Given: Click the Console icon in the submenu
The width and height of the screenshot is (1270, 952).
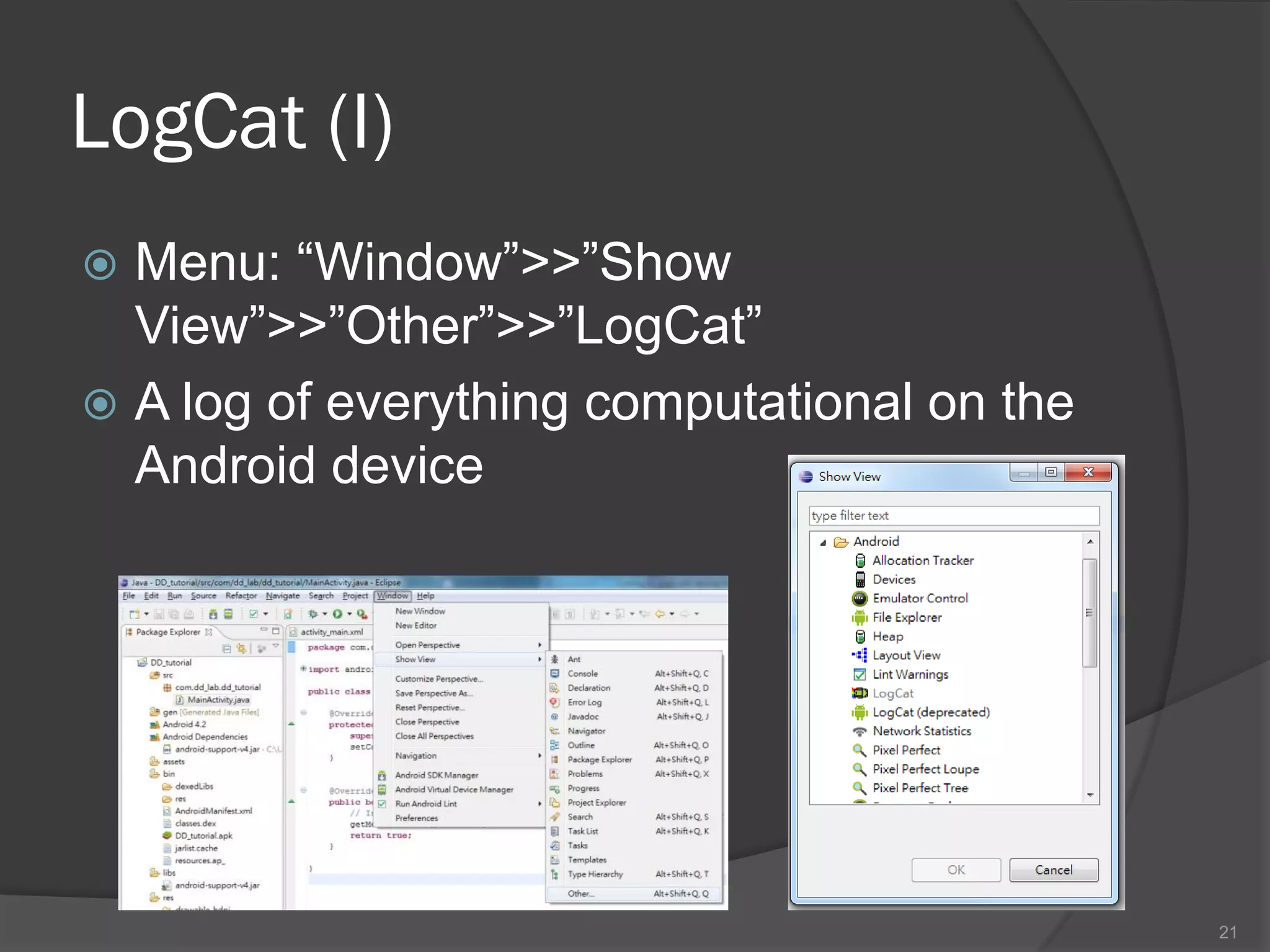Looking at the screenshot, I should tap(555, 673).
